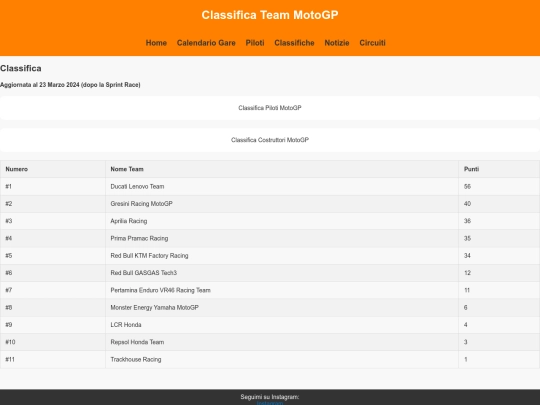Click the Numero column header
Image resolution: width=540 pixels, height=405 pixels.
pyautogui.click(x=53, y=169)
